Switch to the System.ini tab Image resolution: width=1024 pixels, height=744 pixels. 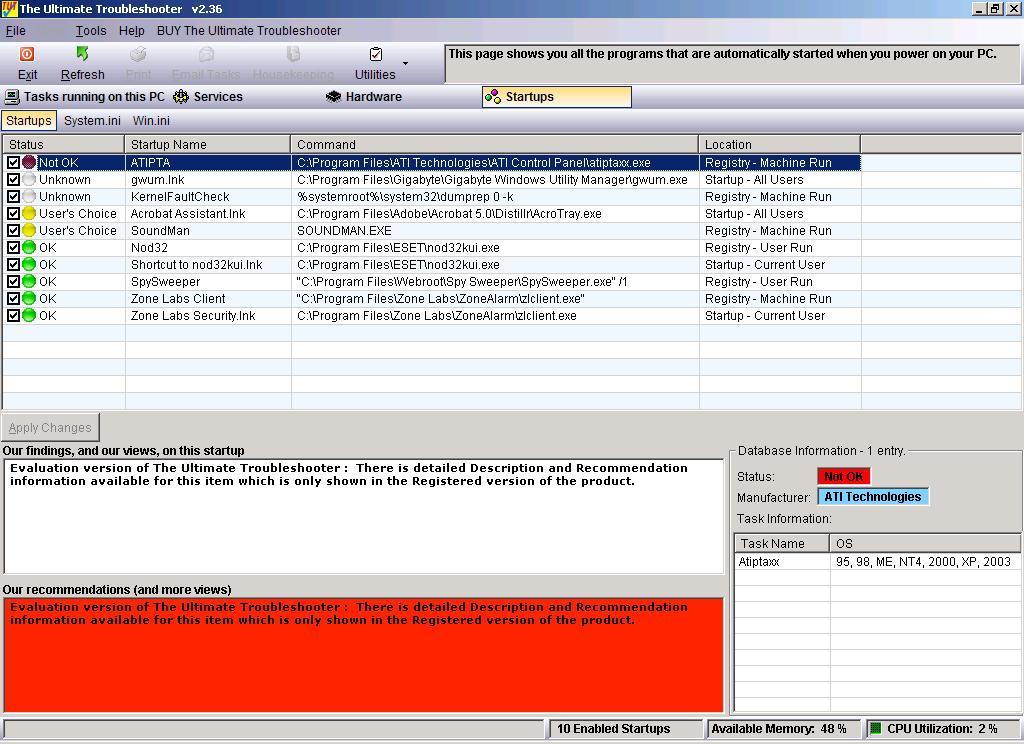click(92, 120)
